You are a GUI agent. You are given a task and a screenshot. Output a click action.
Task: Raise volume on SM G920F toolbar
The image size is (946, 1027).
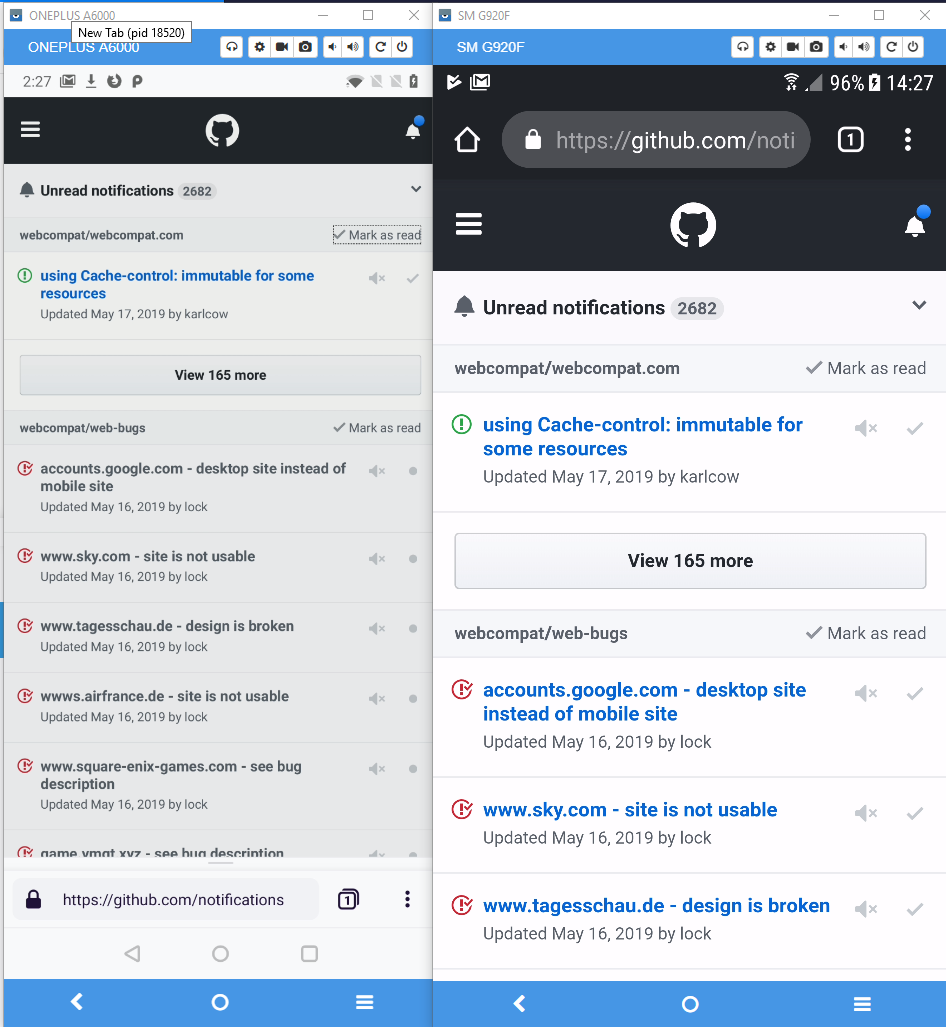[x=864, y=47]
